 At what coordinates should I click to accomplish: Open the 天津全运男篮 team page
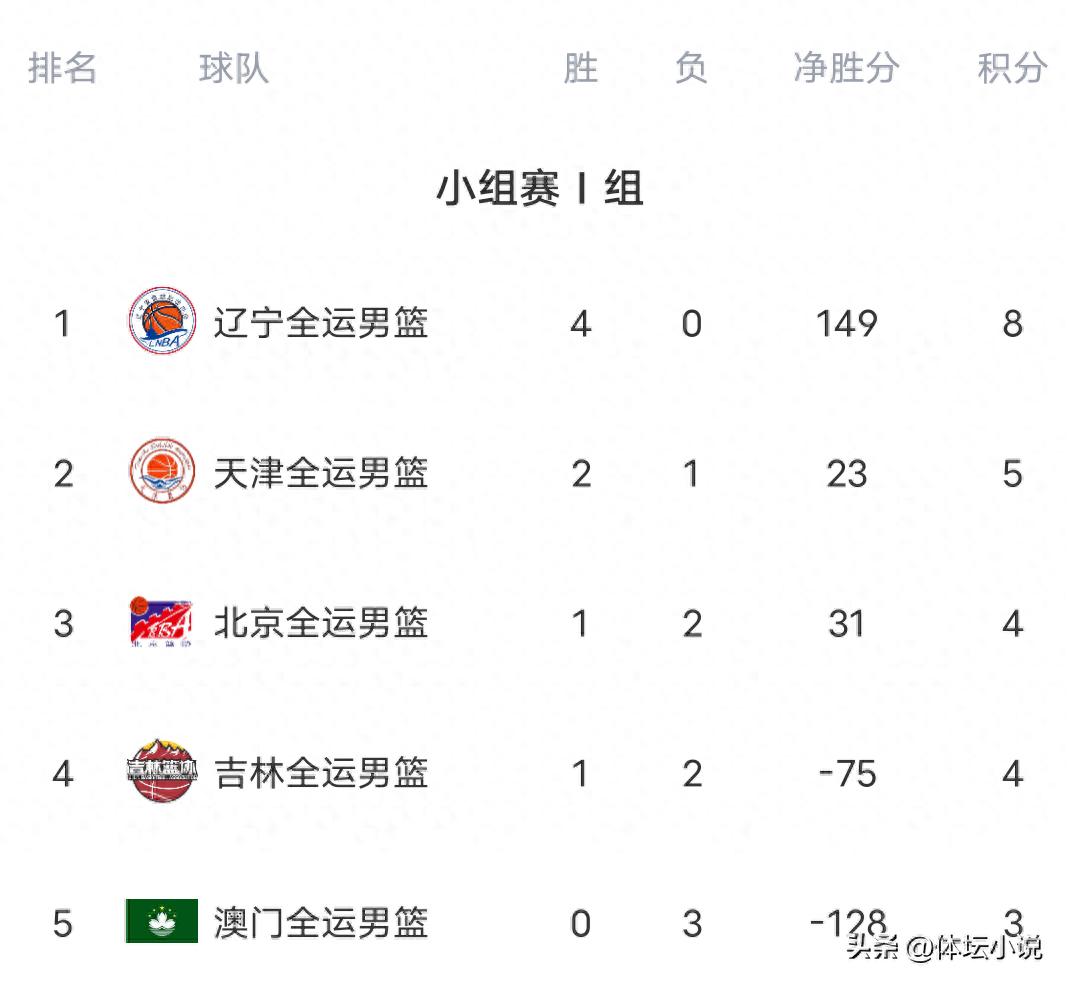point(321,473)
